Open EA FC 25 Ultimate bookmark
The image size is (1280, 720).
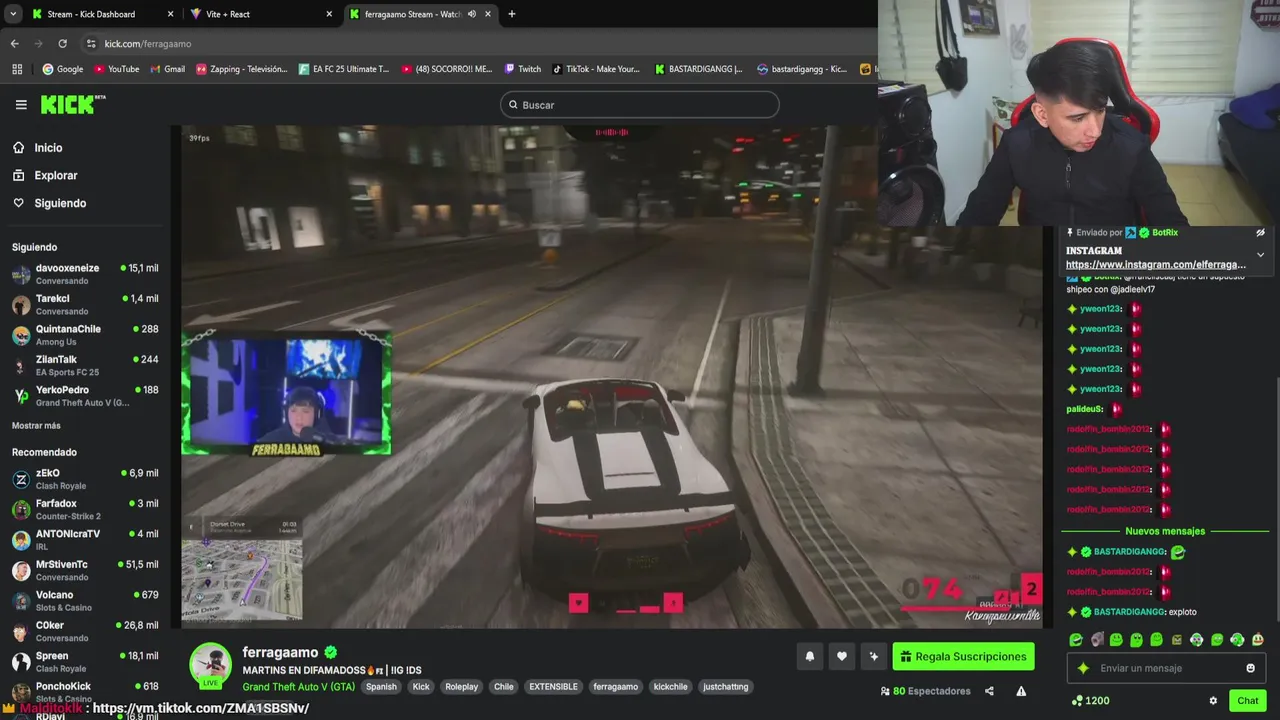[343, 69]
